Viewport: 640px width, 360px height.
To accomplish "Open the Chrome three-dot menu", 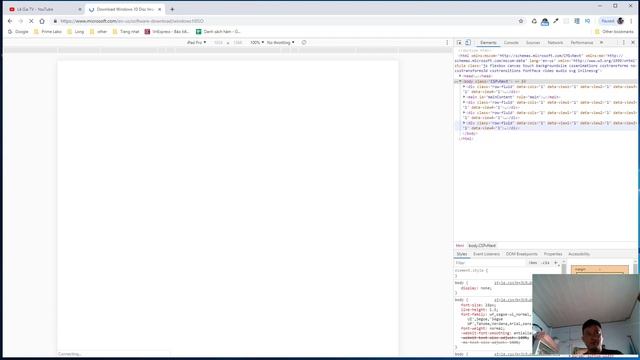I will tap(631, 21).
